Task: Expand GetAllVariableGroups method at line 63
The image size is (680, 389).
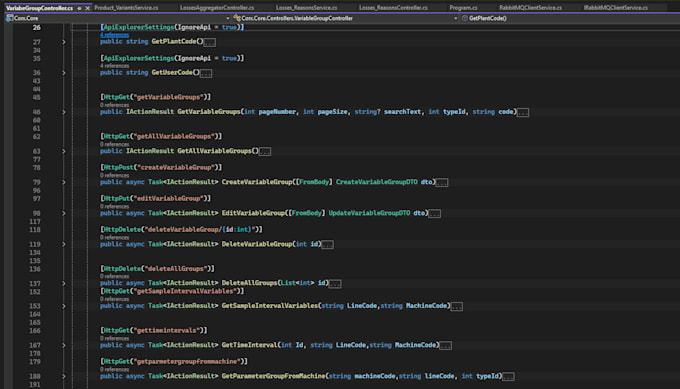Action: coord(64,151)
